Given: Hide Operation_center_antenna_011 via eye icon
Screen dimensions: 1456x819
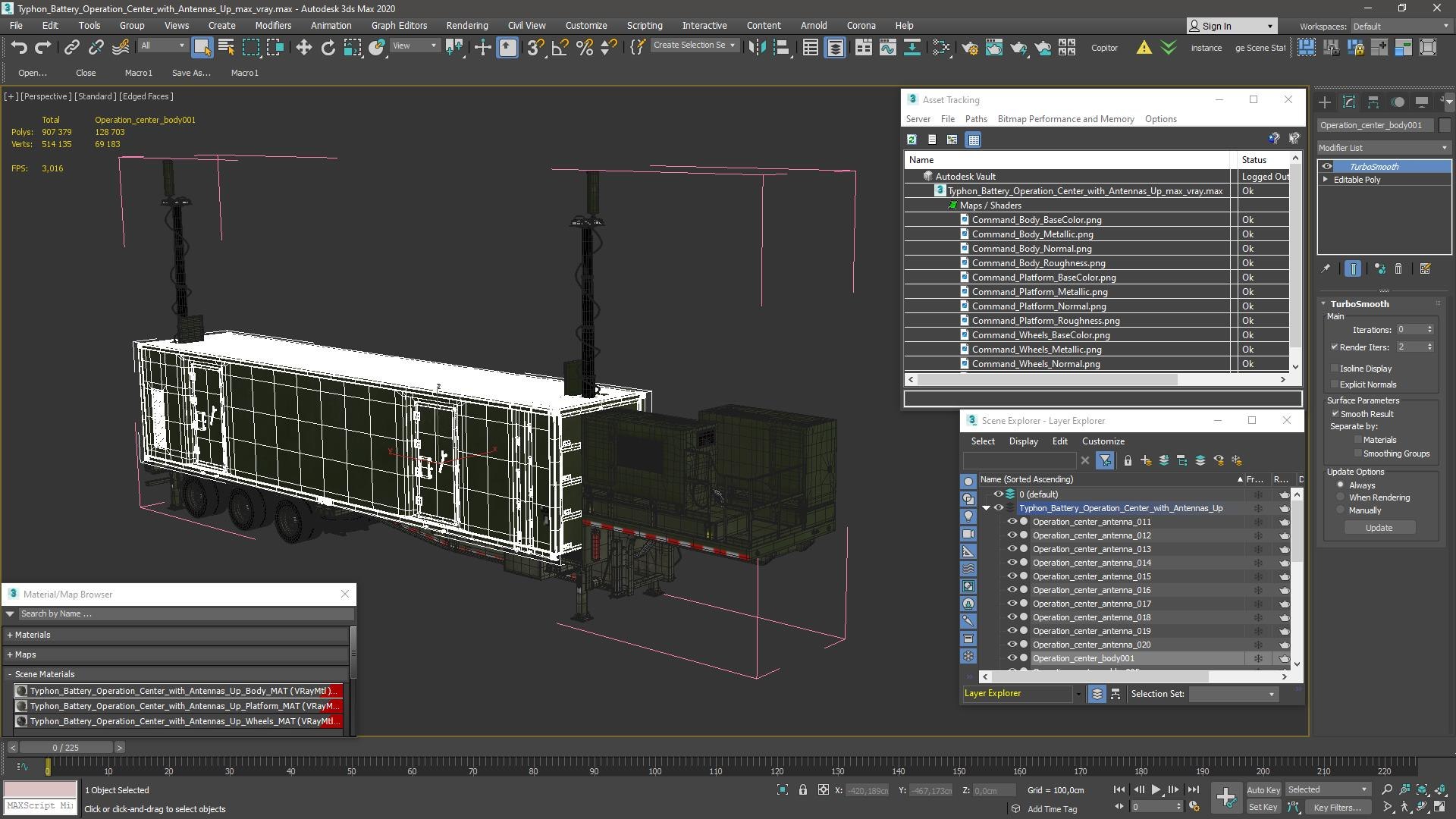Looking at the screenshot, I should click(x=1012, y=522).
